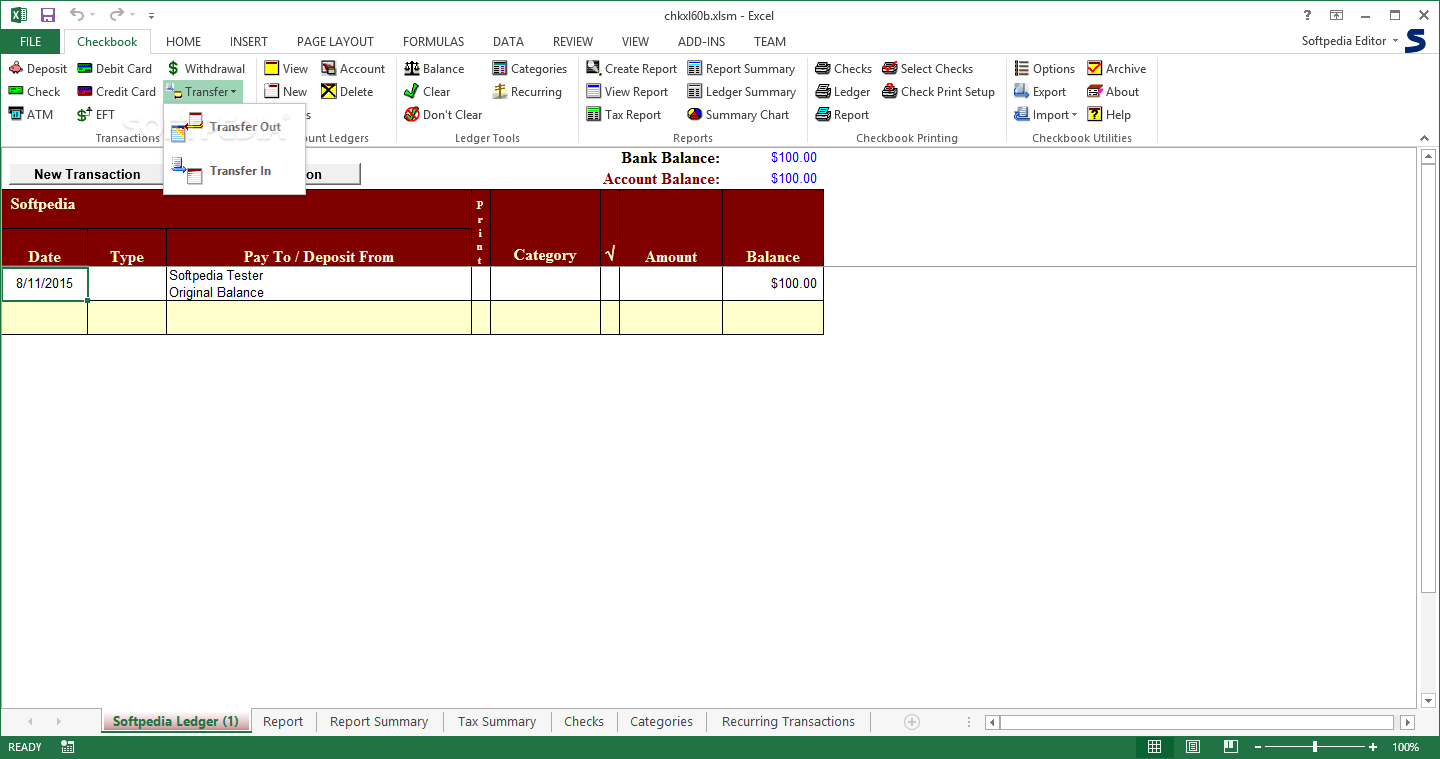The image size is (1440, 759).
Task: Open the Tax Summary sheet tab
Action: pyautogui.click(x=497, y=722)
